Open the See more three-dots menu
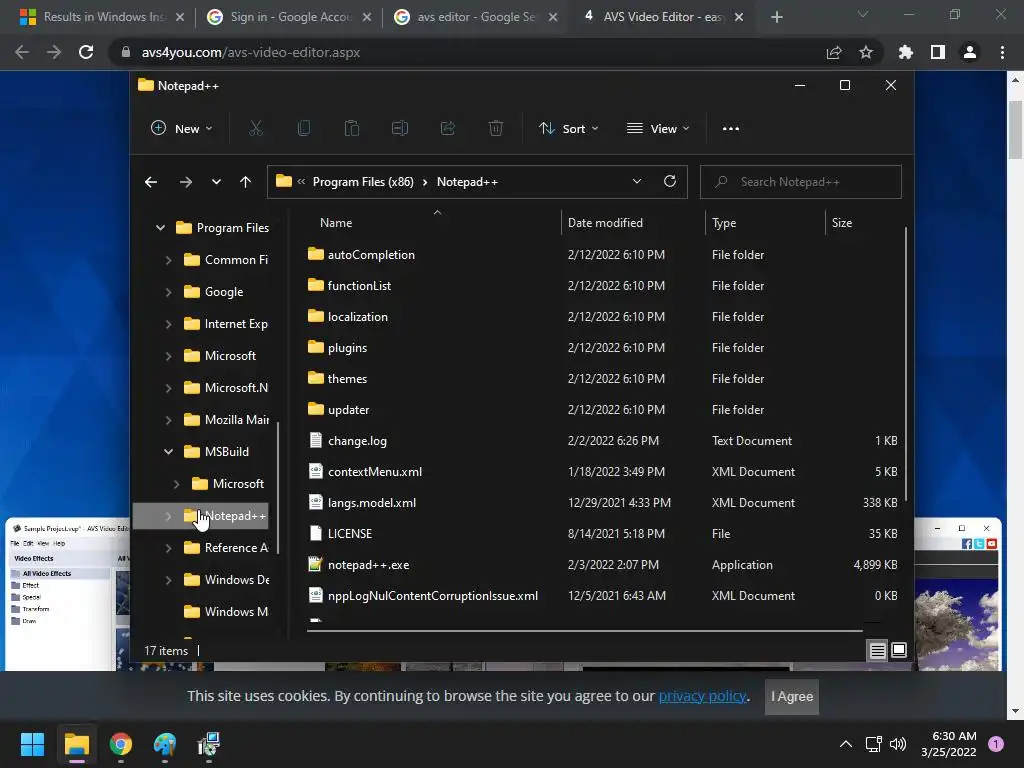This screenshot has width=1024, height=768. tap(731, 129)
